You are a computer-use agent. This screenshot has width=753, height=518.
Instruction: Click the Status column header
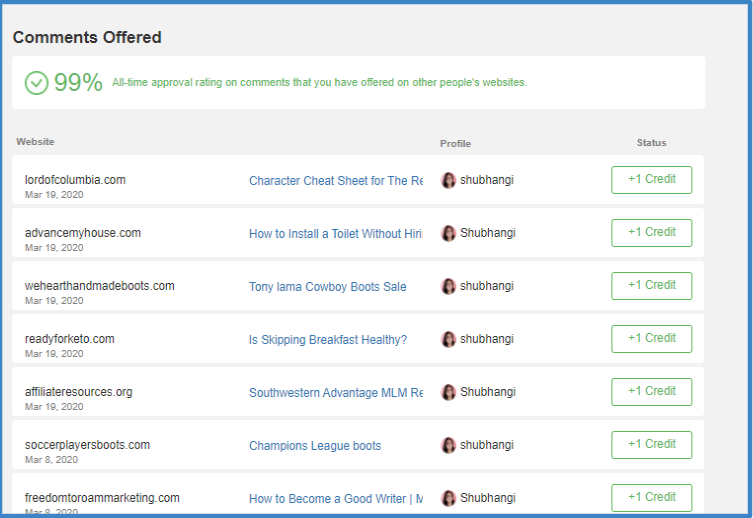point(651,143)
